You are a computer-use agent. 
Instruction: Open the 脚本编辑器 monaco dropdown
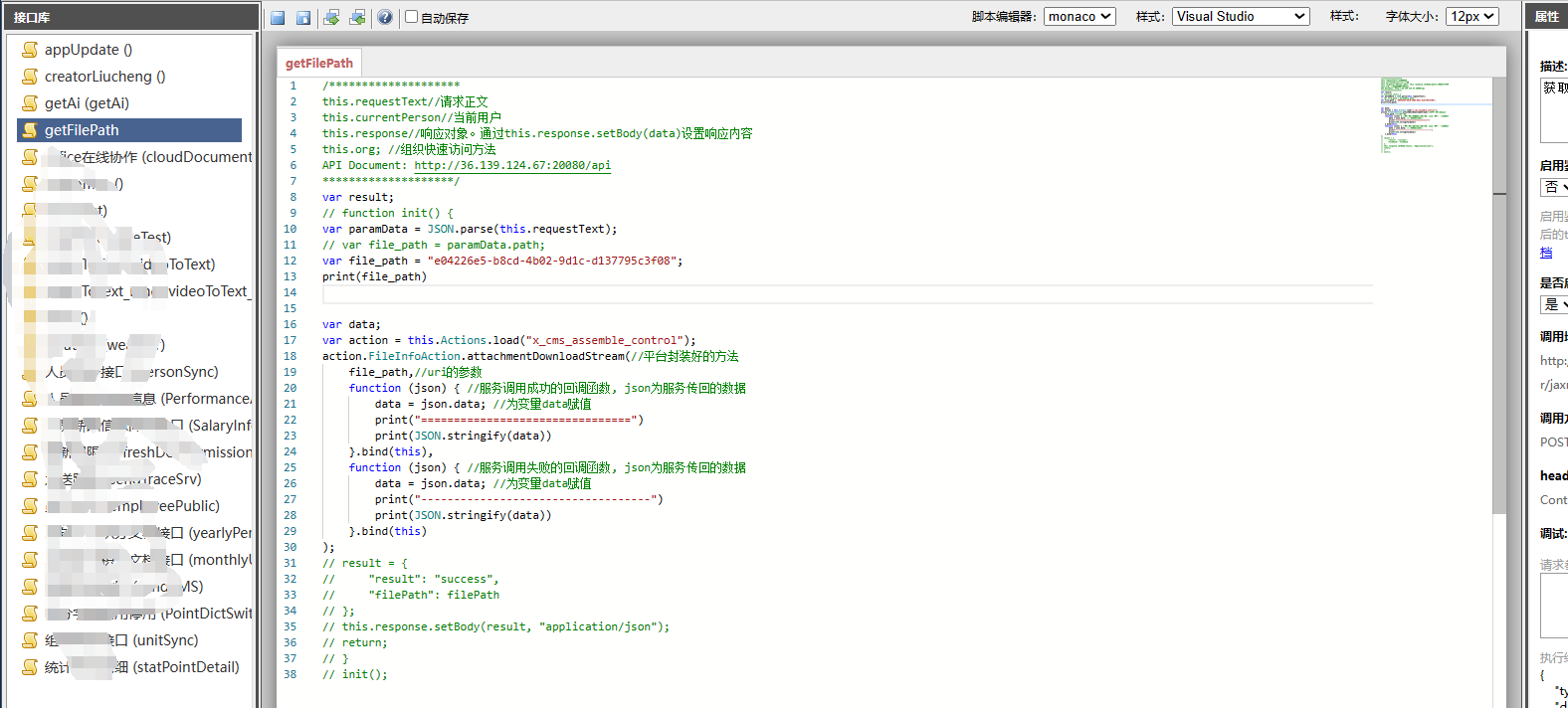tap(1079, 17)
